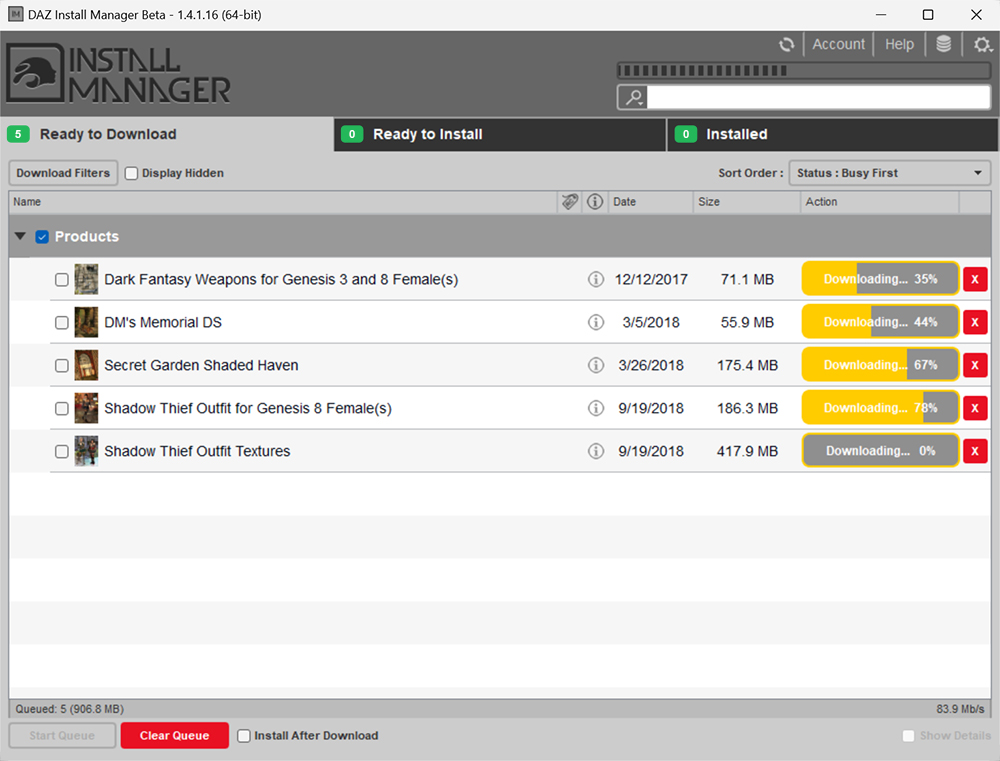Open the Download Filters panel
The width and height of the screenshot is (1000, 761).
tap(63, 173)
